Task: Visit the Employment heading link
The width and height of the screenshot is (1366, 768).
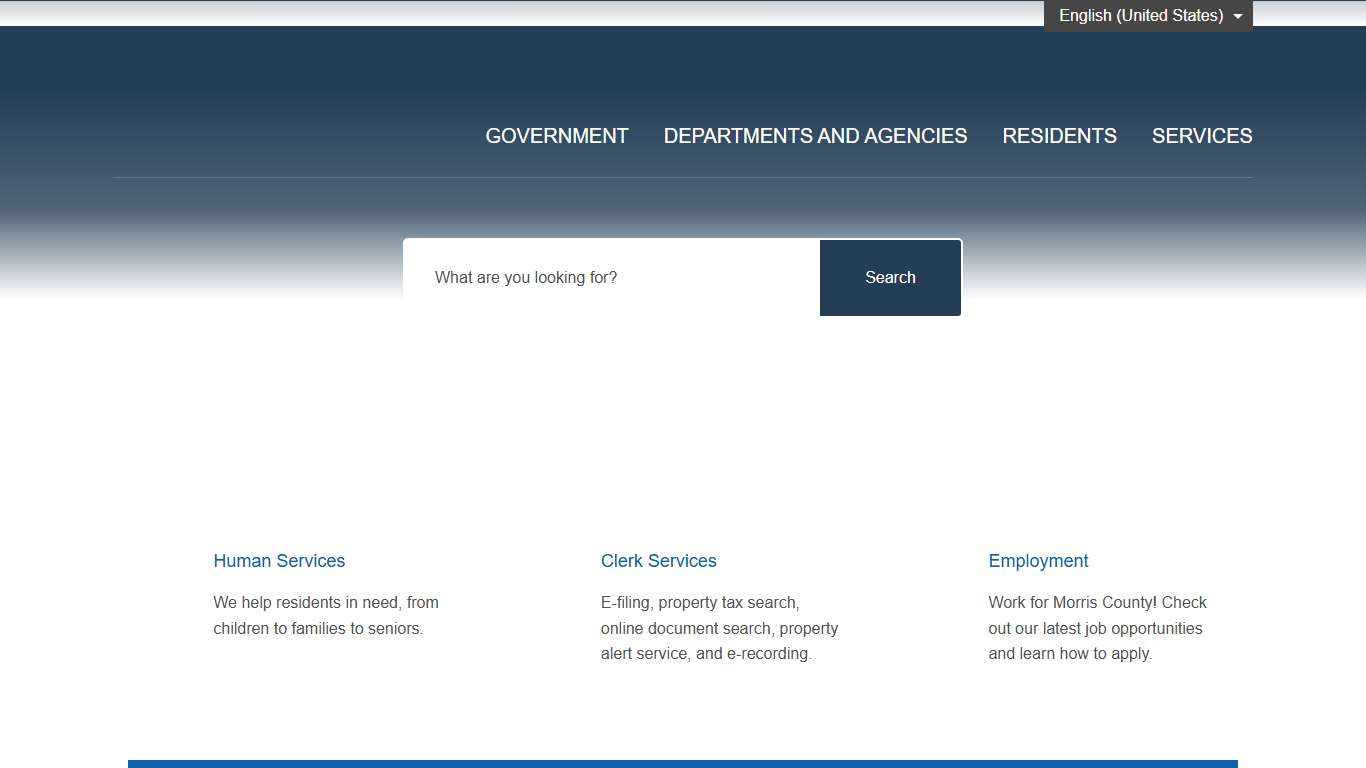Action: (1038, 561)
